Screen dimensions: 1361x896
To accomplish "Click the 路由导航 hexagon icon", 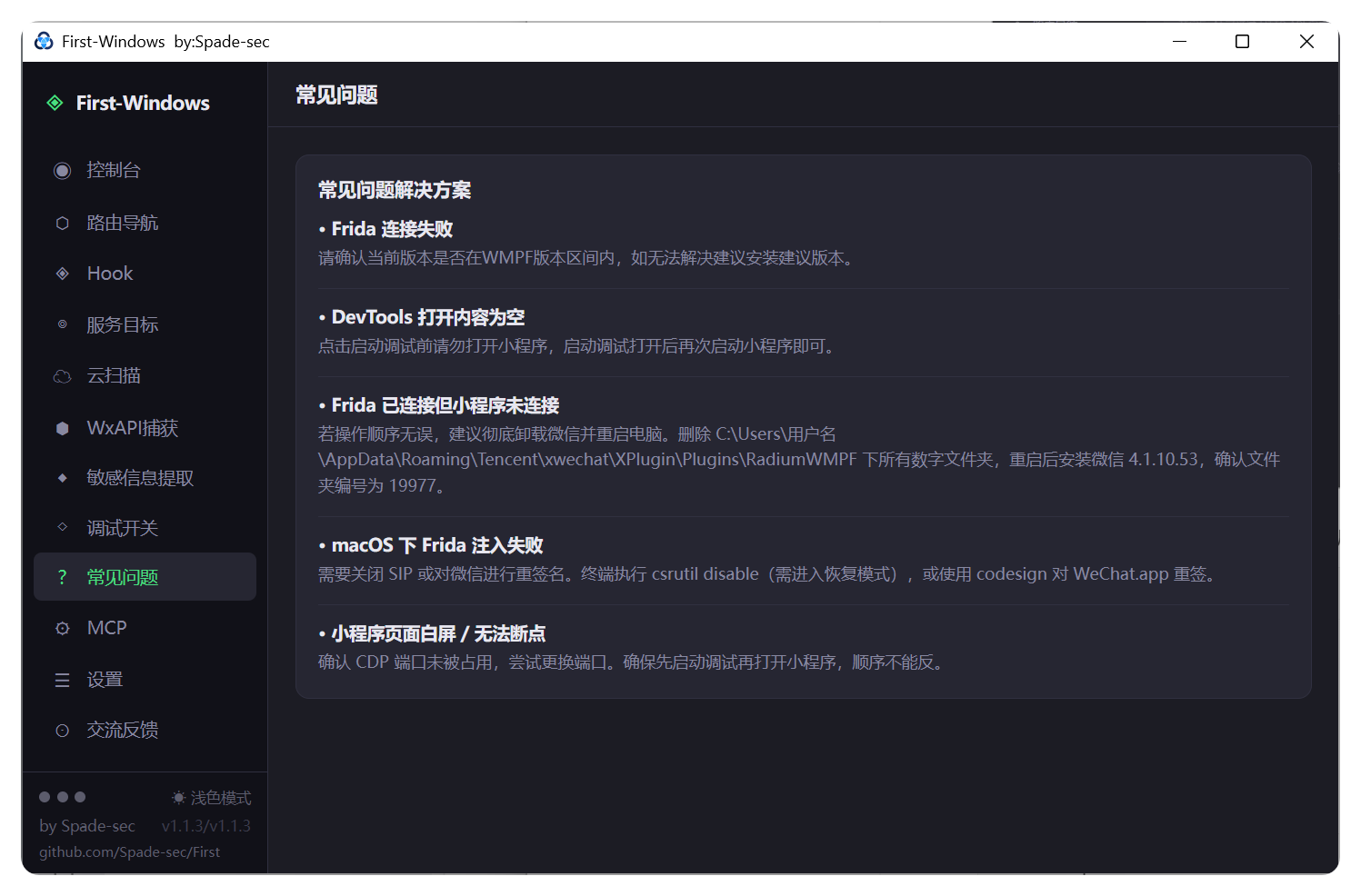I will click(x=62, y=223).
